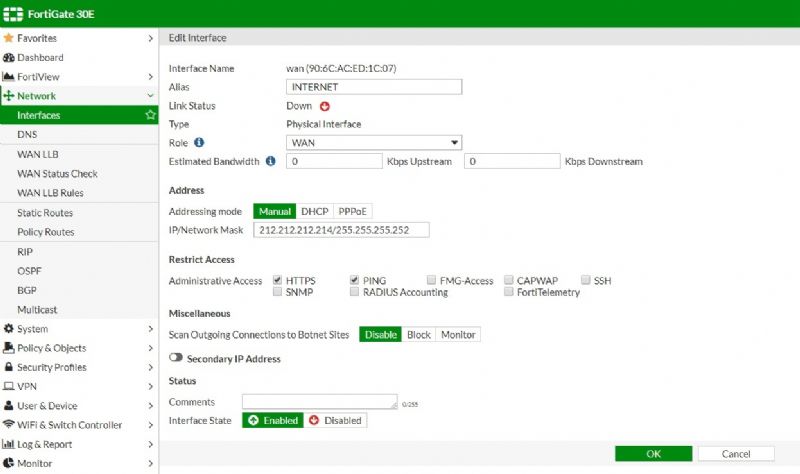This screenshot has width=800, height=474.
Task: Click the Cancel button
Action: click(x=736, y=454)
